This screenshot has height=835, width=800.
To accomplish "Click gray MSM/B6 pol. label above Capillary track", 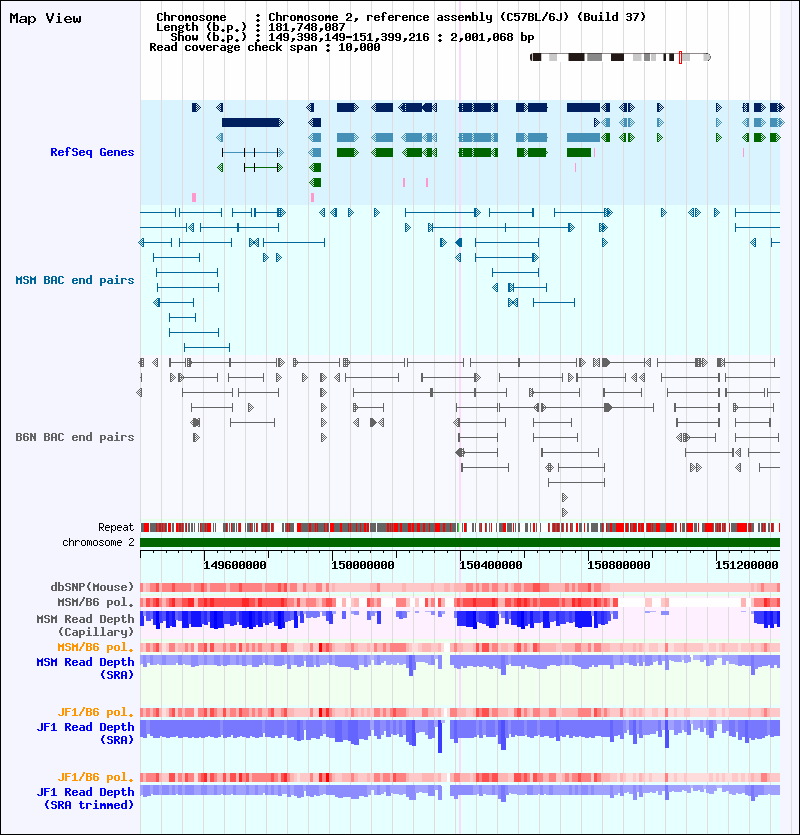I will 96,602.
